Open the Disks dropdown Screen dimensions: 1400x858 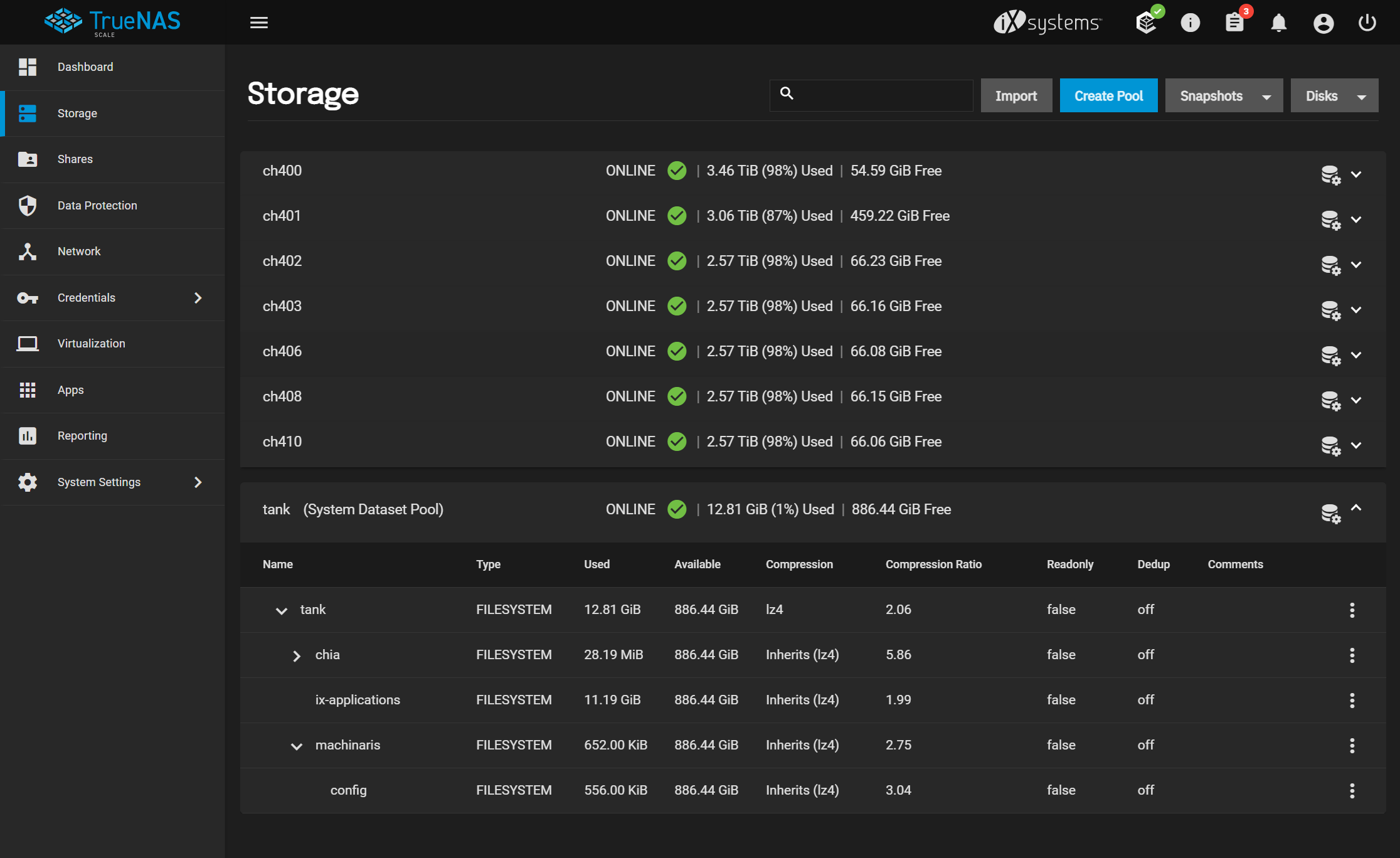coord(1334,96)
